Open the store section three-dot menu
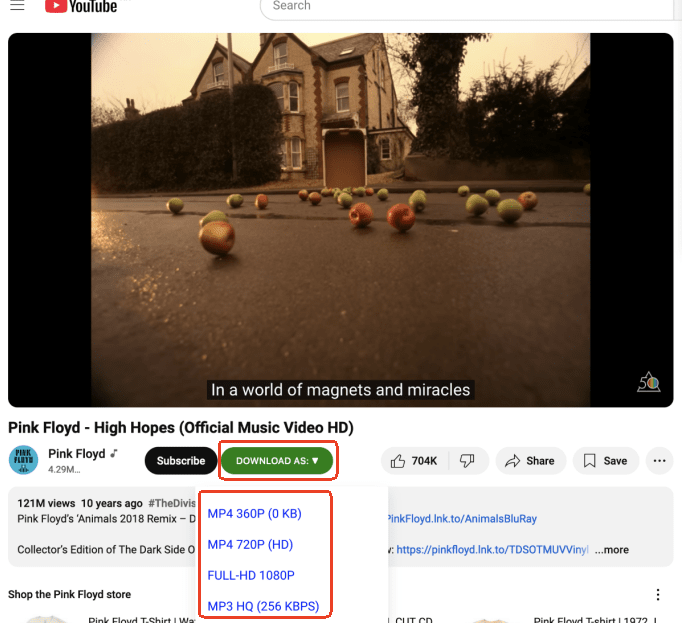 point(658,594)
